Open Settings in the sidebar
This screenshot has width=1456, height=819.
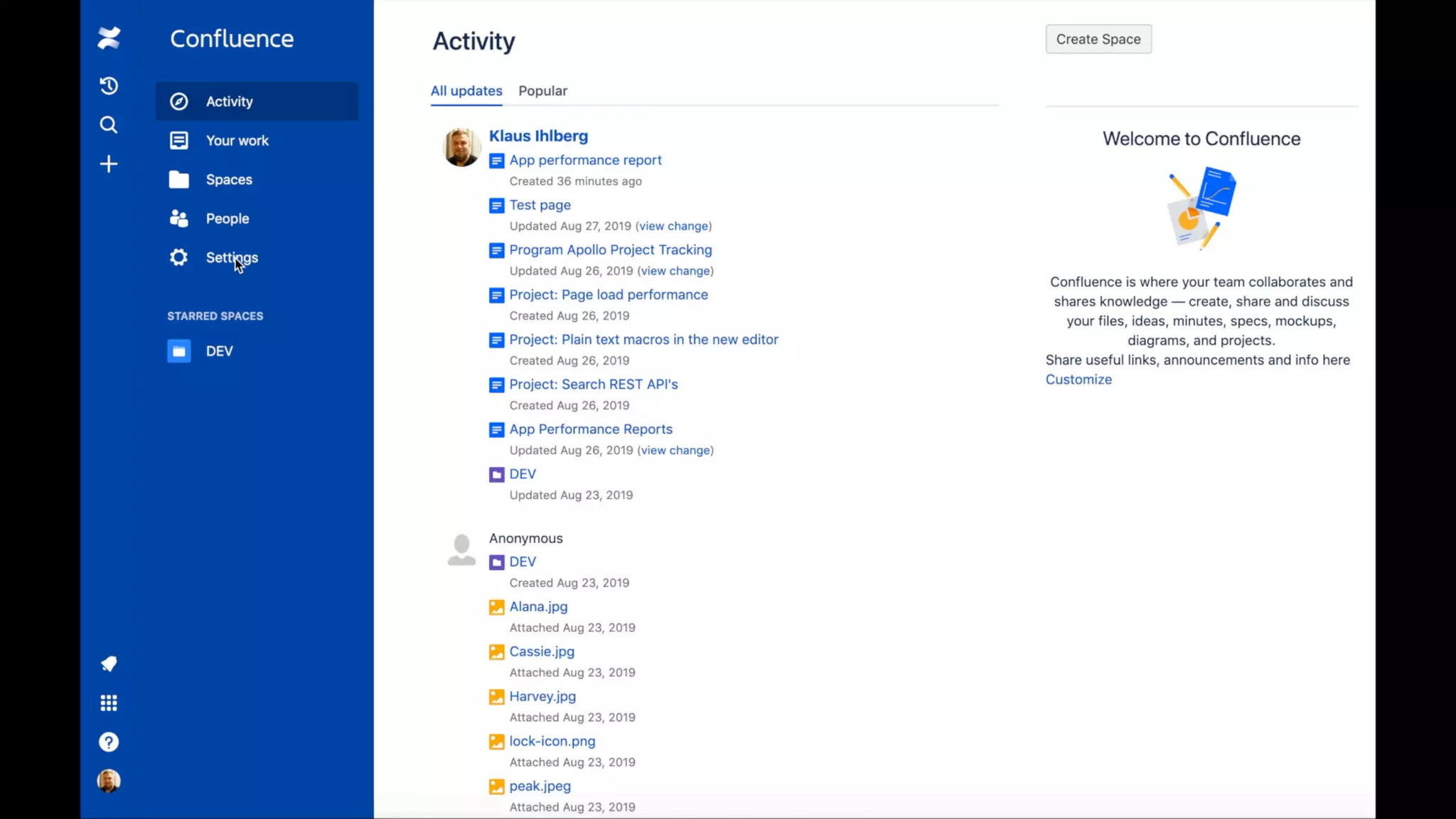(x=231, y=257)
